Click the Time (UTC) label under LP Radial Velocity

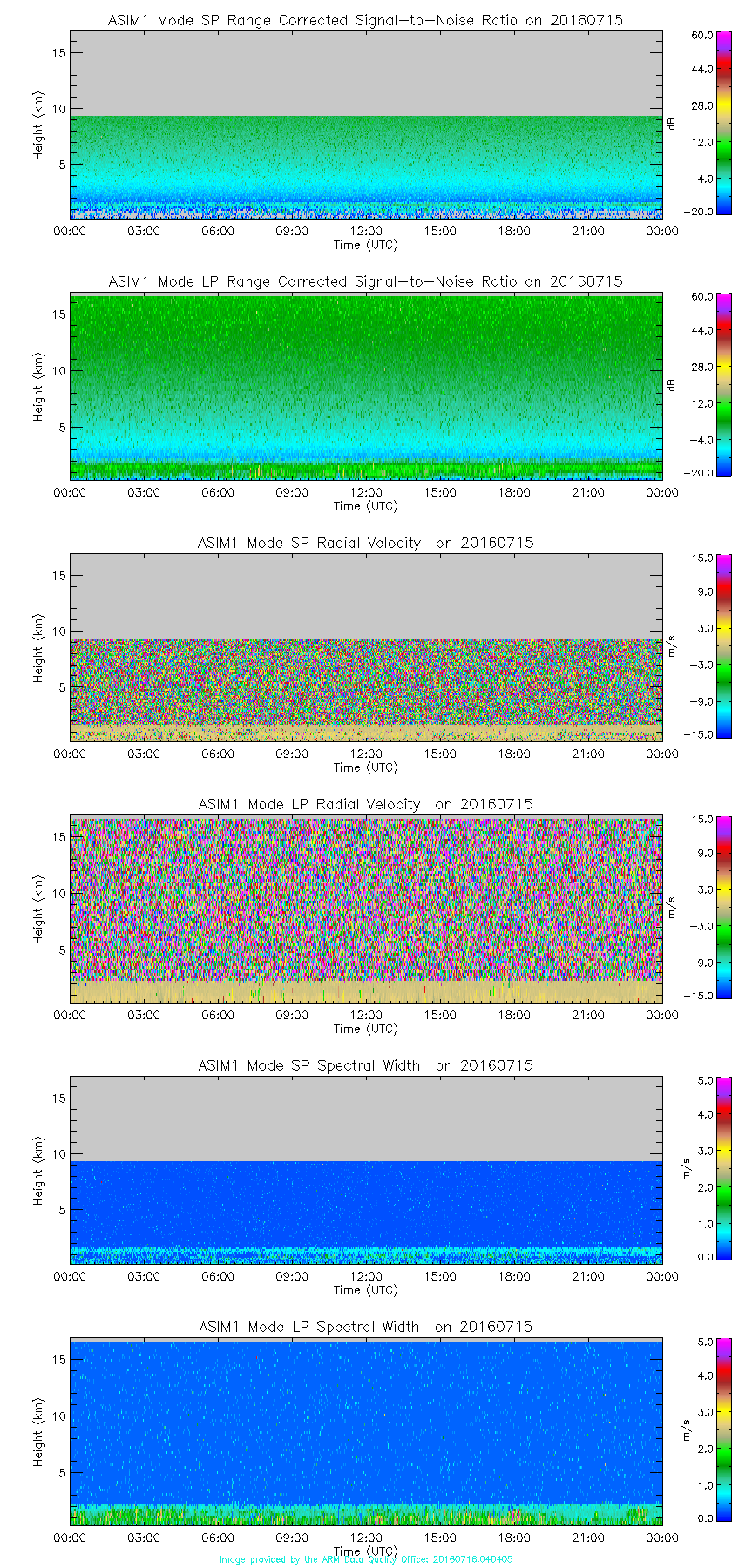click(x=365, y=1029)
